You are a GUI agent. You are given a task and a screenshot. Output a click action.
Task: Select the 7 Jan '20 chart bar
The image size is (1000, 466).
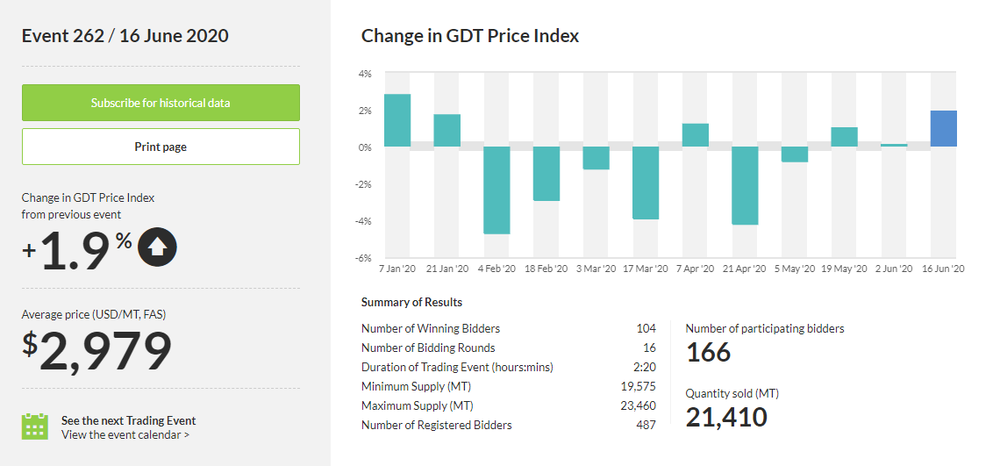tap(398, 121)
